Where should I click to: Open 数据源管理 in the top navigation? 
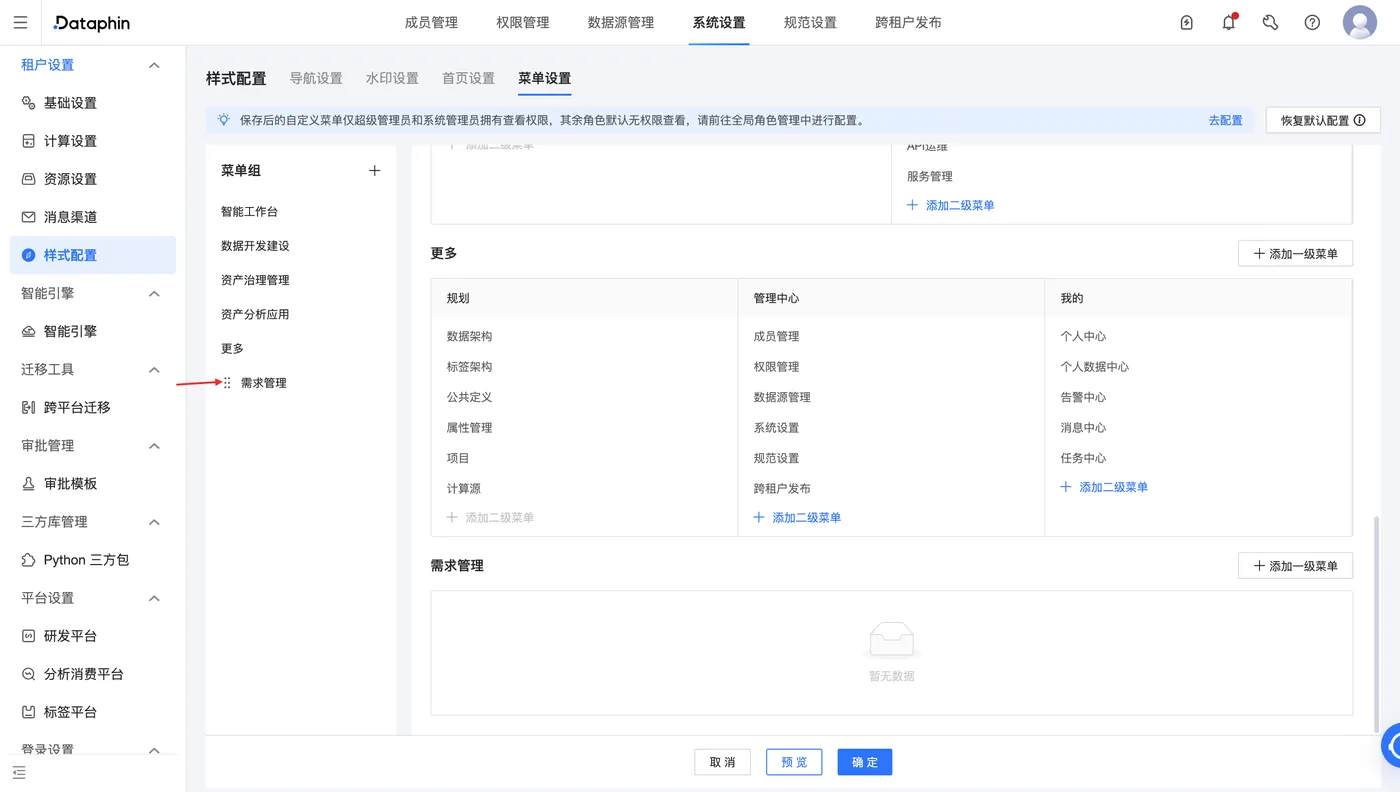pyautogui.click(x=621, y=23)
